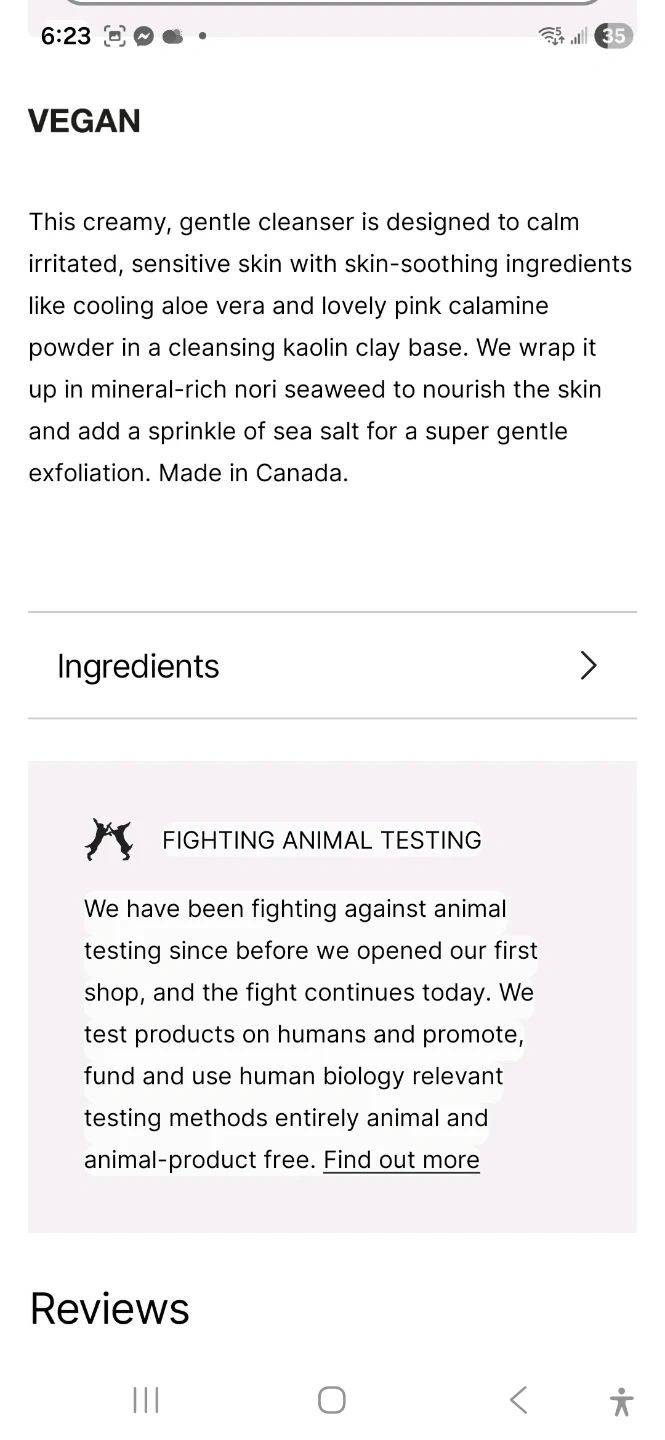Tap the Reviews section heading

110,1308
